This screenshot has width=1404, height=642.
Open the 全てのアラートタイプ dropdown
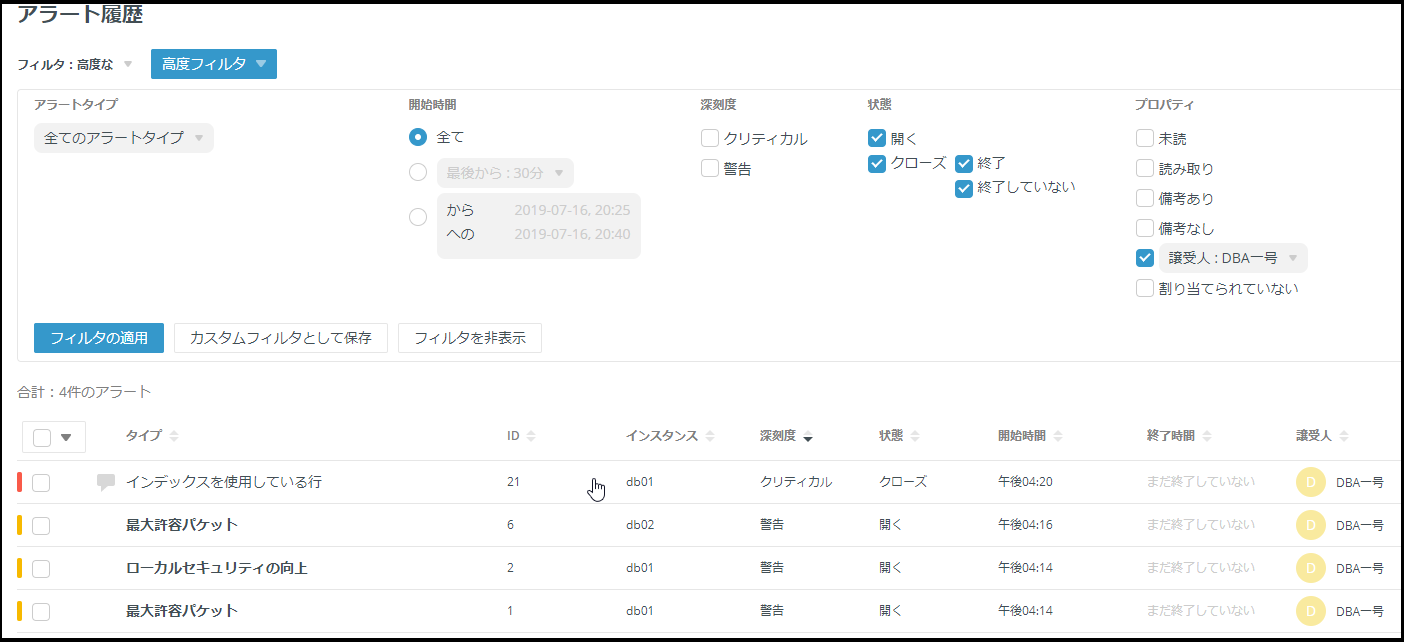(x=124, y=138)
